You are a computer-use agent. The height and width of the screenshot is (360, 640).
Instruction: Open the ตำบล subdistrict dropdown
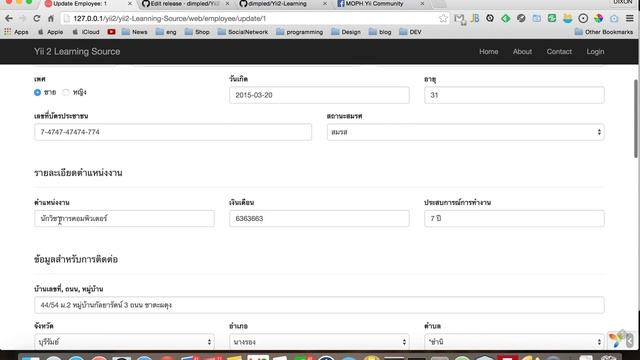point(514,341)
